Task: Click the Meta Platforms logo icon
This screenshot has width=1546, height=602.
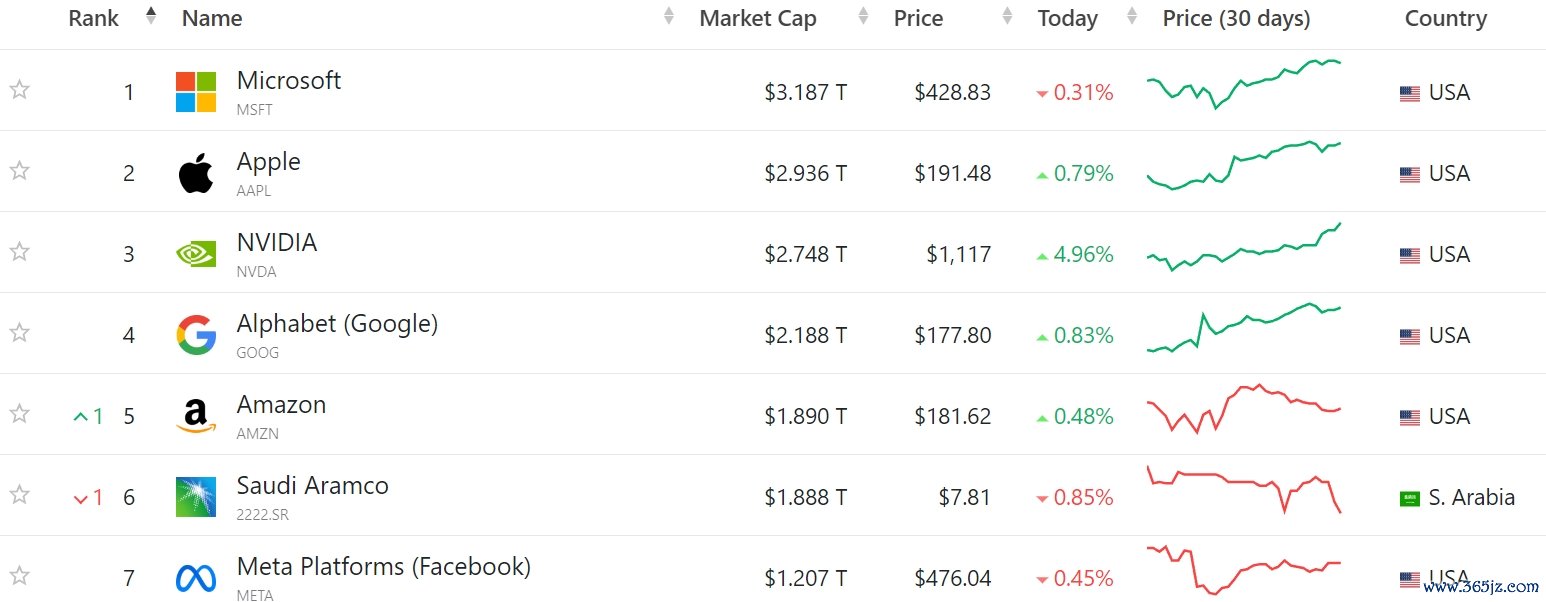Action: [x=196, y=578]
